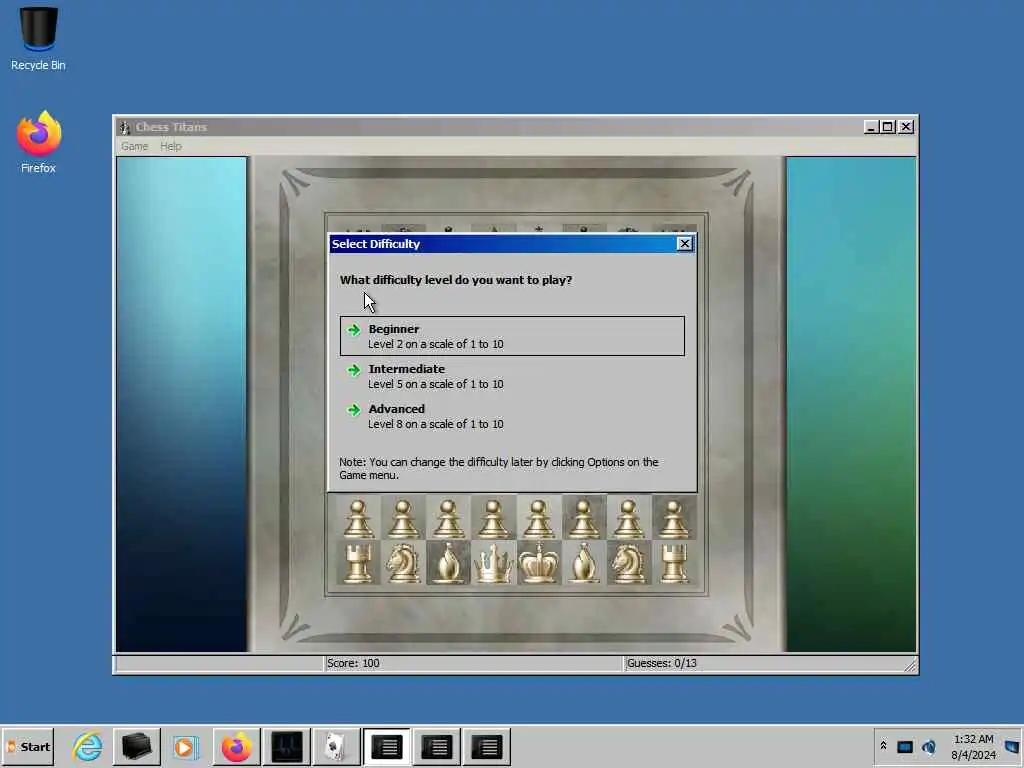The width and height of the screenshot is (1024, 768).
Task: Select the white bishop next to the king
Action: (x=583, y=562)
